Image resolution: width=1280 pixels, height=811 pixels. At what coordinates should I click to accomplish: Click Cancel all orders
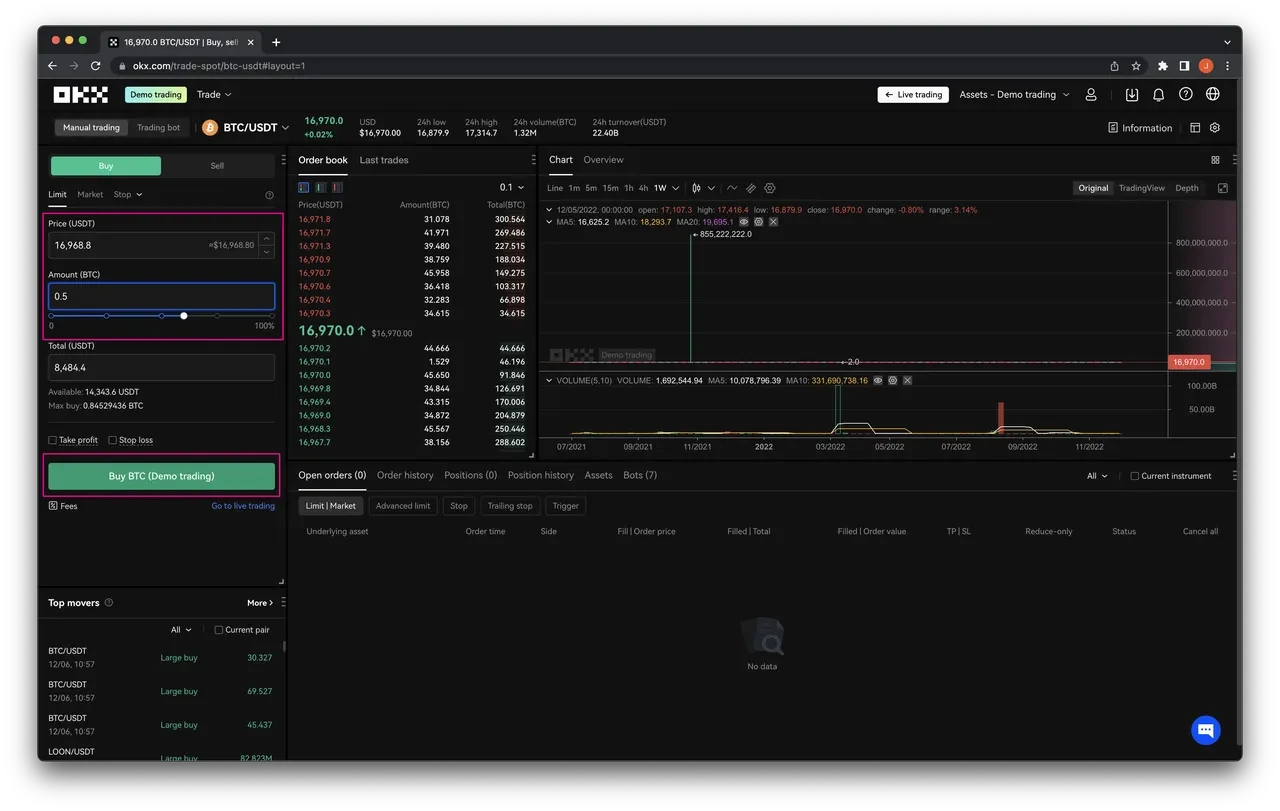[1200, 531]
